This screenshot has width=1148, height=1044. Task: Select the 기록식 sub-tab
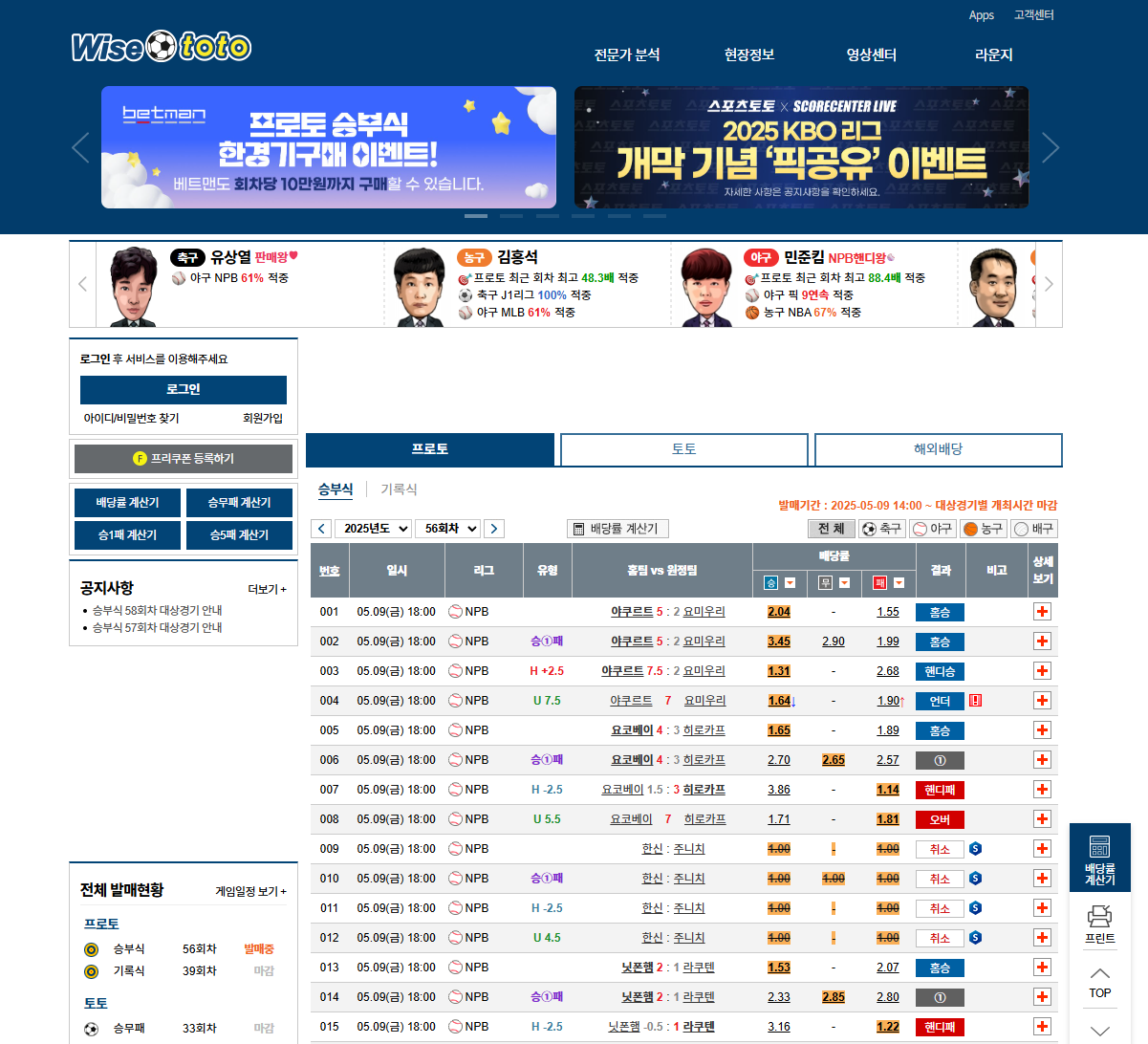[x=399, y=489]
